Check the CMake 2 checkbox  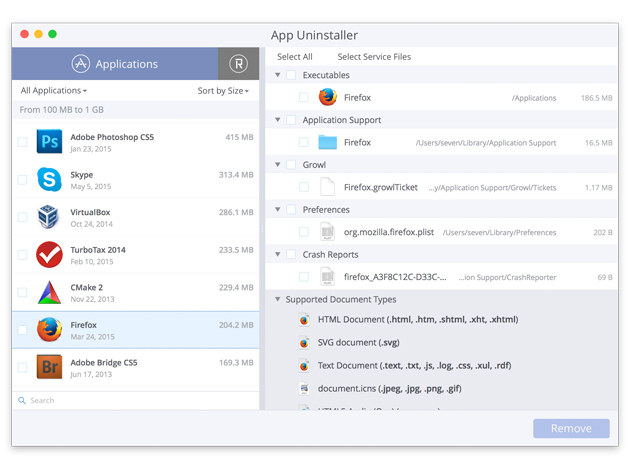[x=22, y=292]
